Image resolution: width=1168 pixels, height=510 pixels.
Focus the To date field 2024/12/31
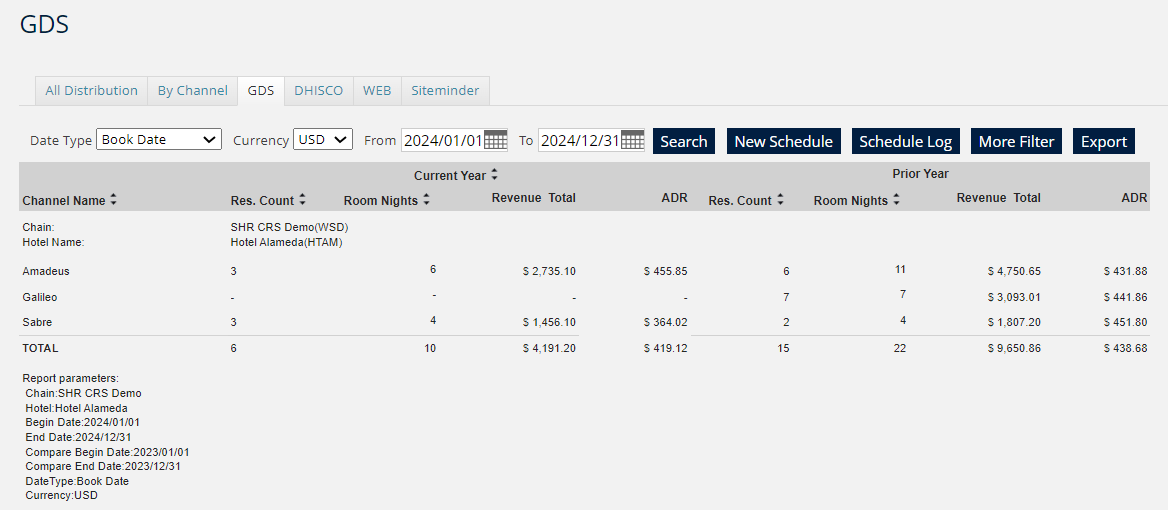pos(580,140)
